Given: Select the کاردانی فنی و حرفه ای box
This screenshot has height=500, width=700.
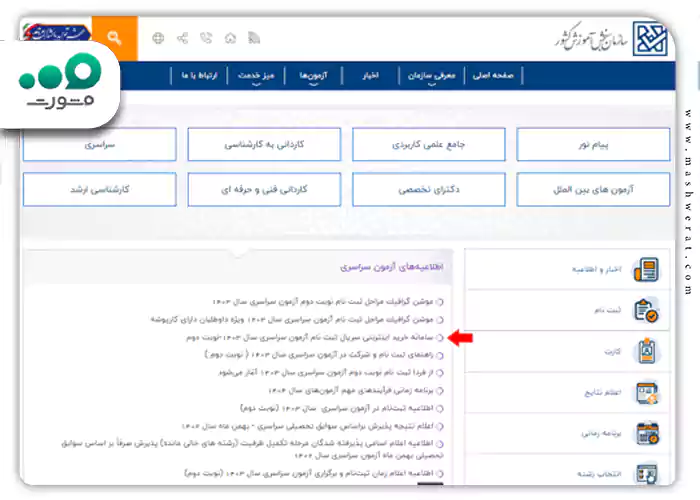Looking at the screenshot, I should [264, 190].
